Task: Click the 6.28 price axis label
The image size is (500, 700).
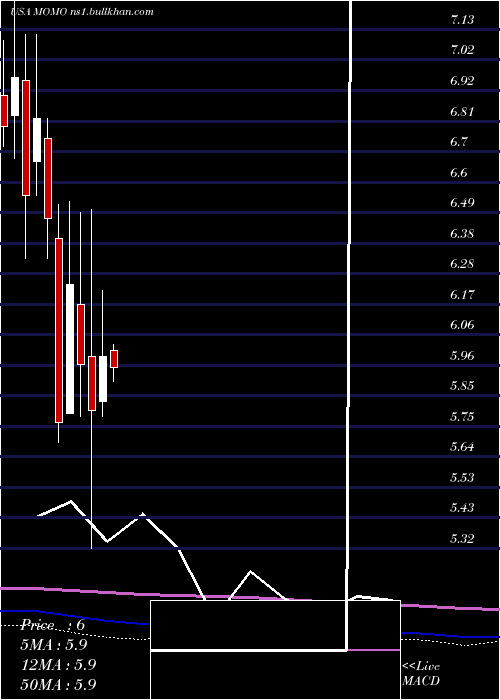Action: (462, 264)
